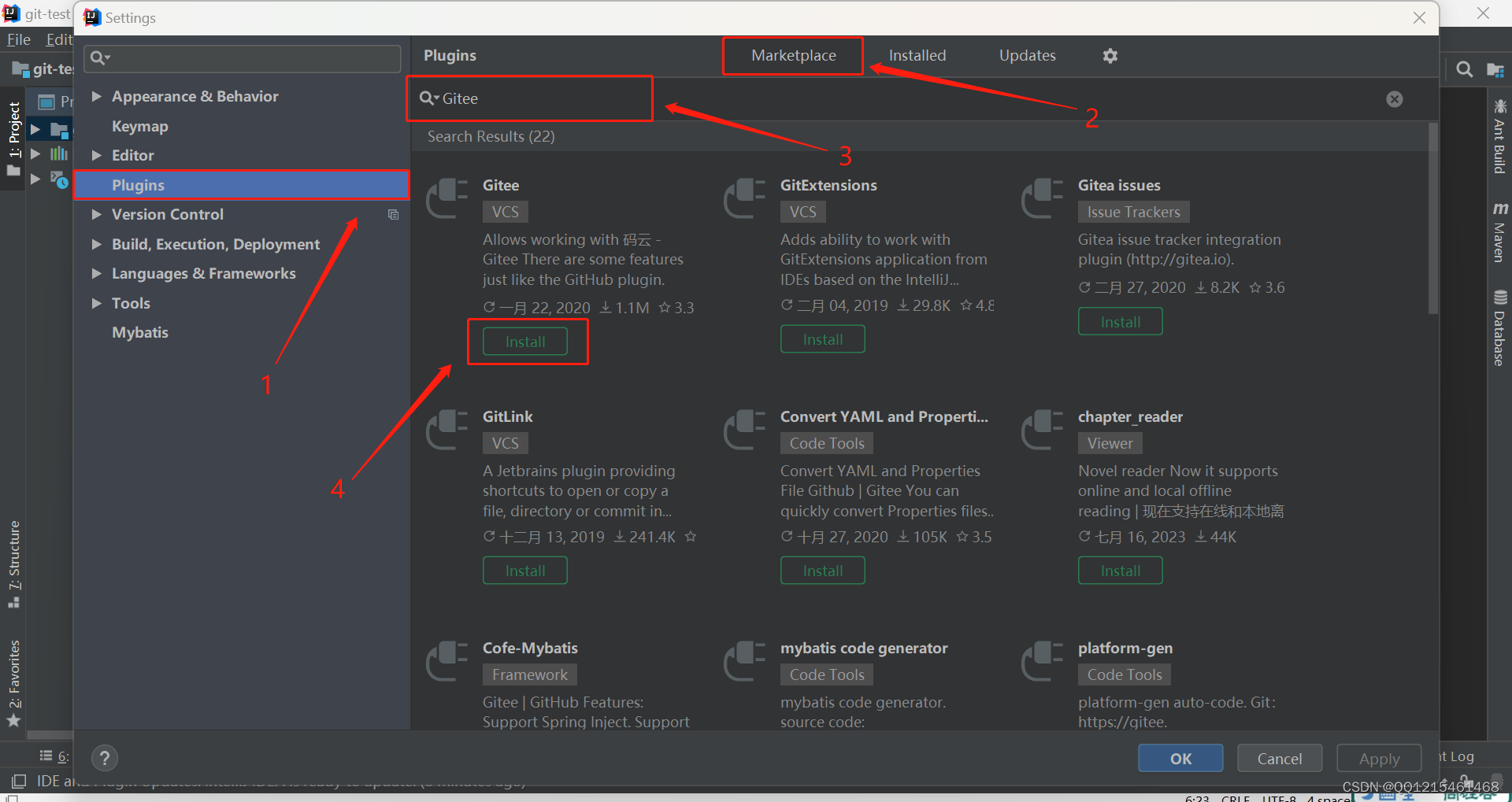
Task: Open the Cofe-Mybatis plugin title
Action: tap(530, 648)
